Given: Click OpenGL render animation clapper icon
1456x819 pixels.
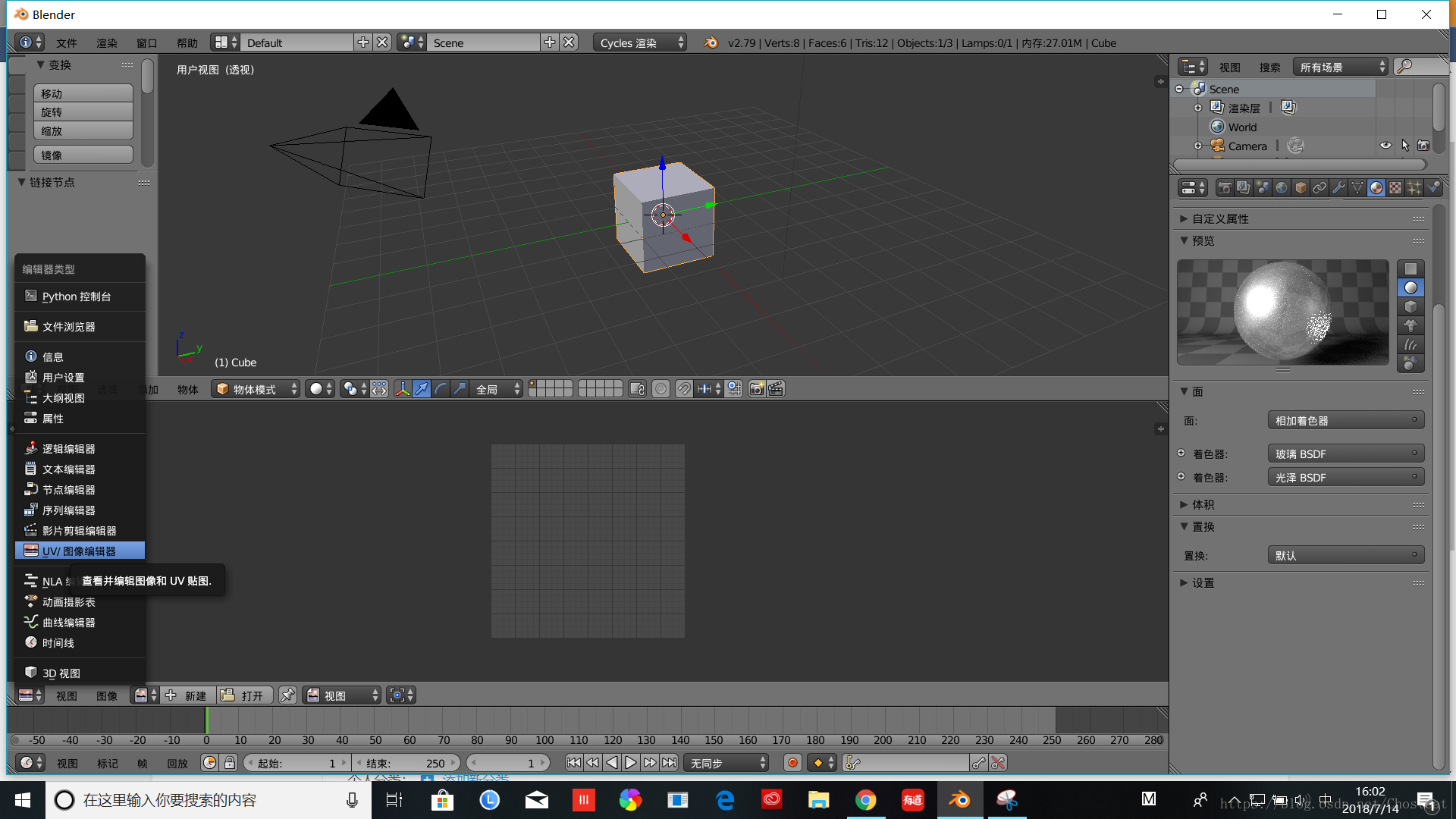Looking at the screenshot, I should pos(775,389).
